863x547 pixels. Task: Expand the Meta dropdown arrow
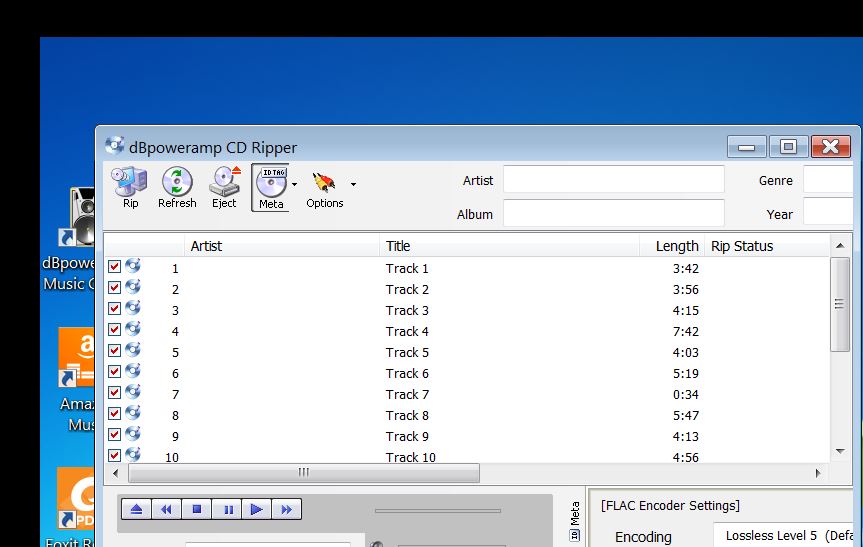(294, 185)
